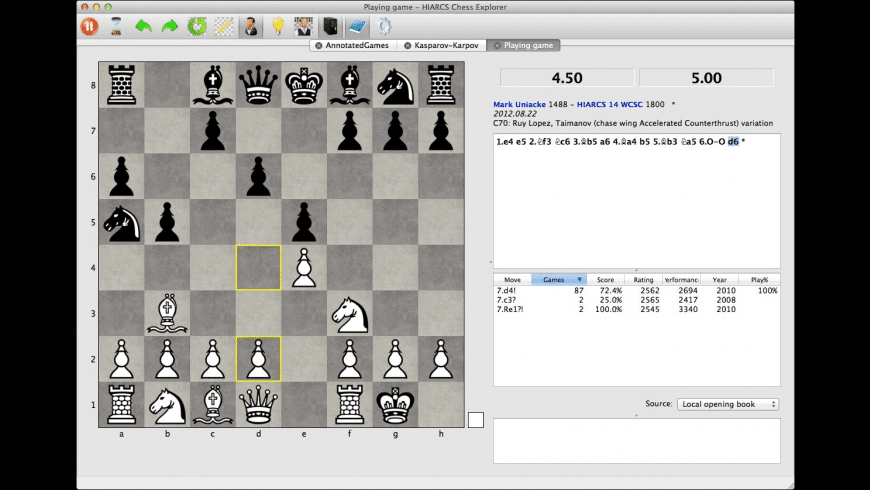
Task: Select the white bishop on b3
Action: 167,314
